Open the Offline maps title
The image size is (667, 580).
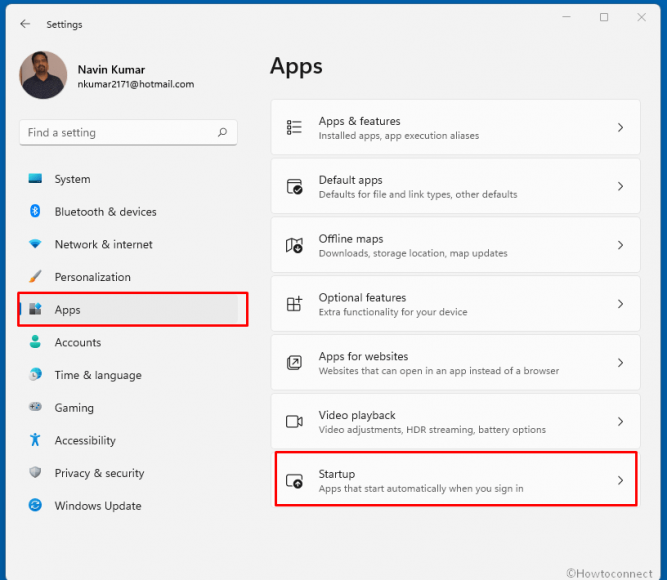pyautogui.click(x=351, y=239)
